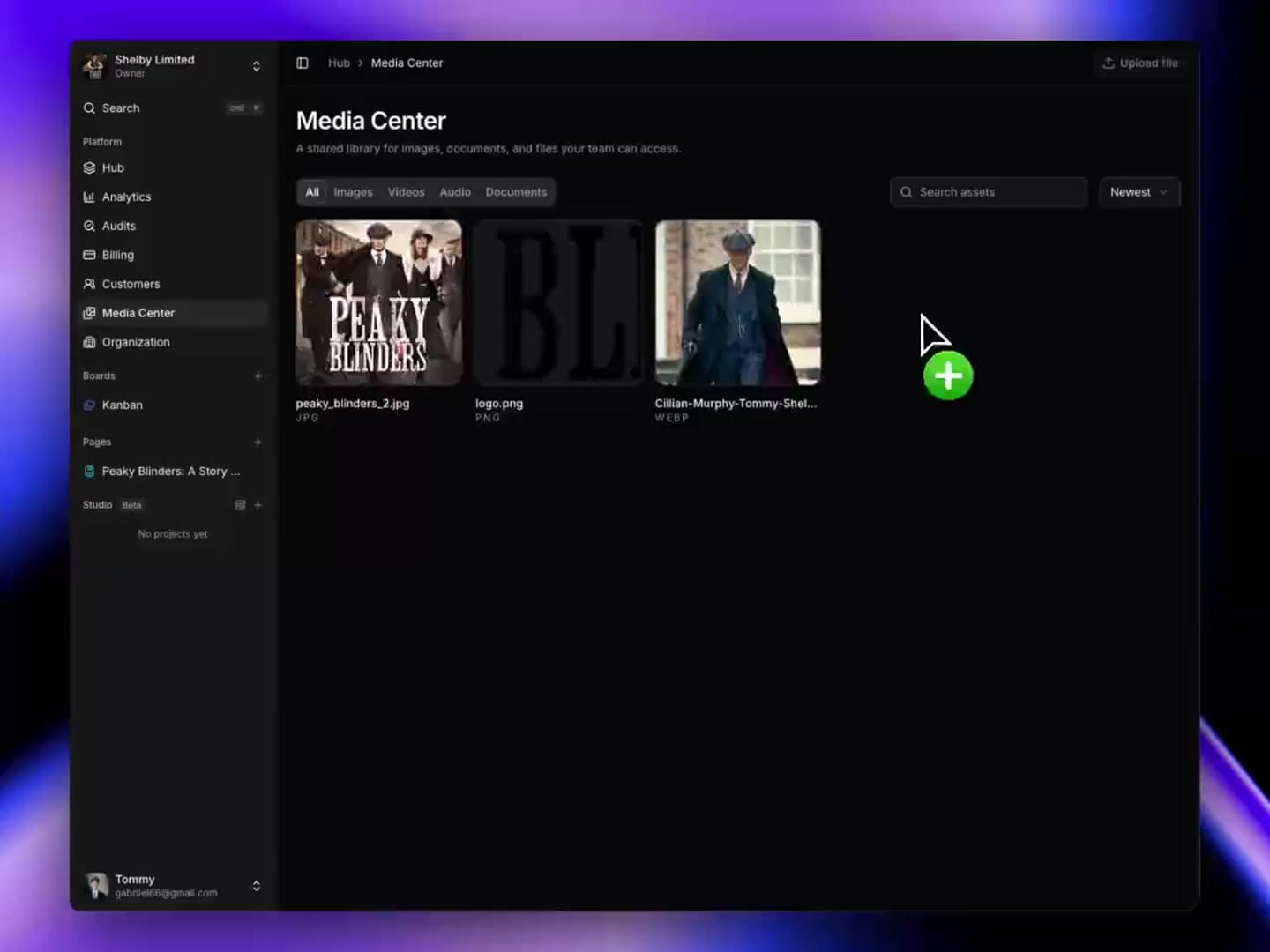Image resolution: width=1270 pixels, height=952 pixels.
Task: Add a new board with plus
Action: point(258,376)
